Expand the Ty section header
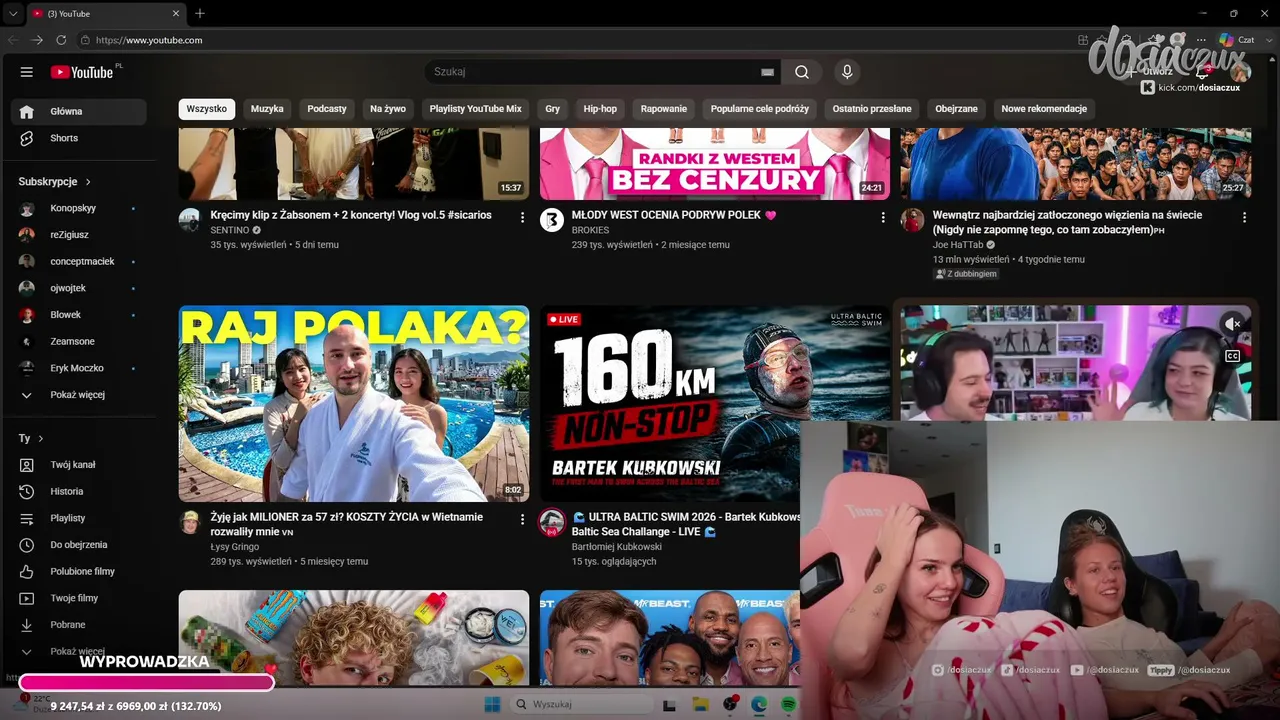Image resolution: width=1280 pixels, height=720 pixels. 31,438
